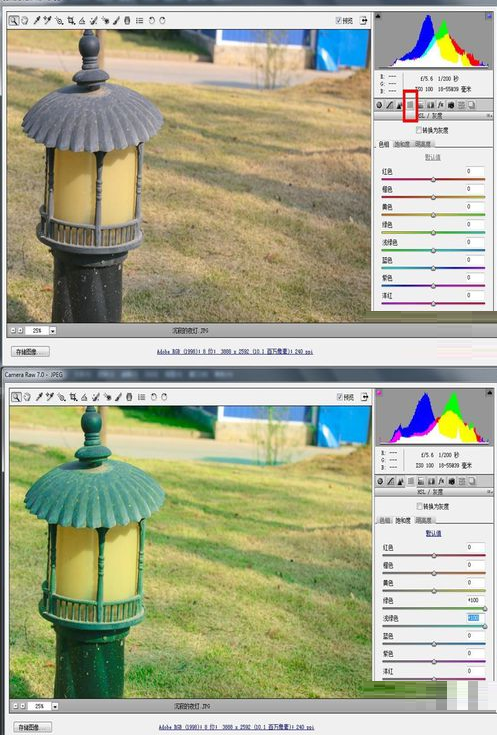Open Effects (fx) tab in the upper window

point(441,105)
